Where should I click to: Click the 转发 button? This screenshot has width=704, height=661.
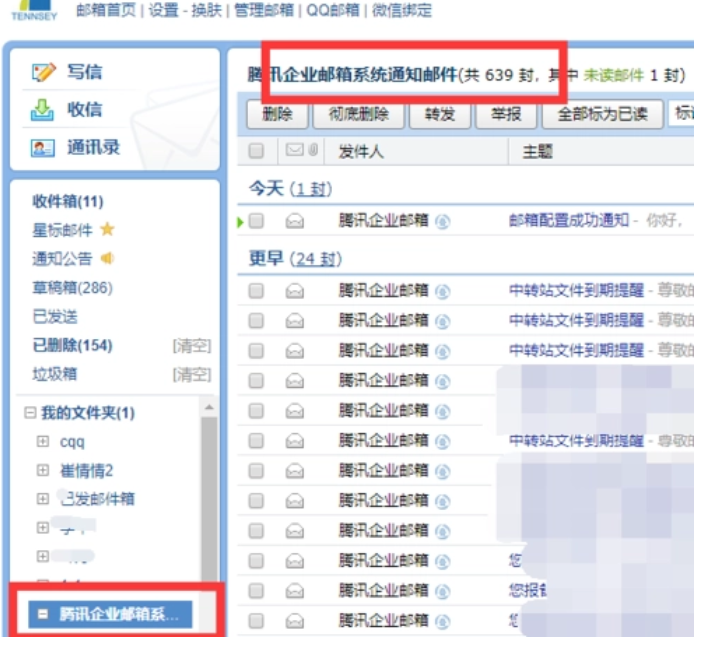[x=440, y=115]
